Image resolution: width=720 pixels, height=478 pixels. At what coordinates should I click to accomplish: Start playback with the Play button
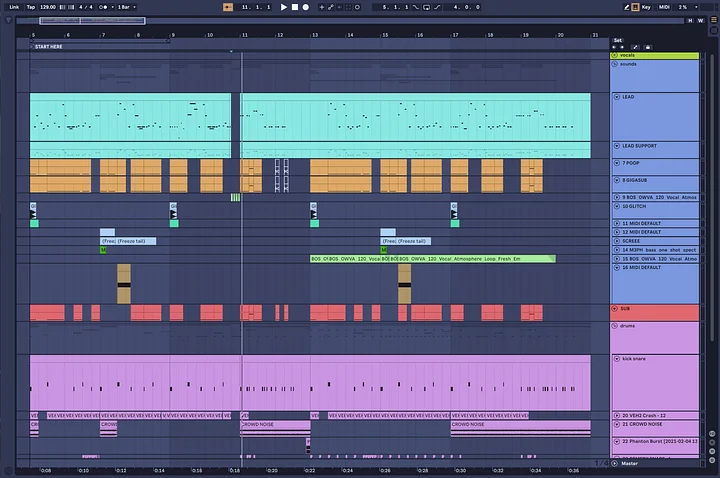(x=284, y=7)
